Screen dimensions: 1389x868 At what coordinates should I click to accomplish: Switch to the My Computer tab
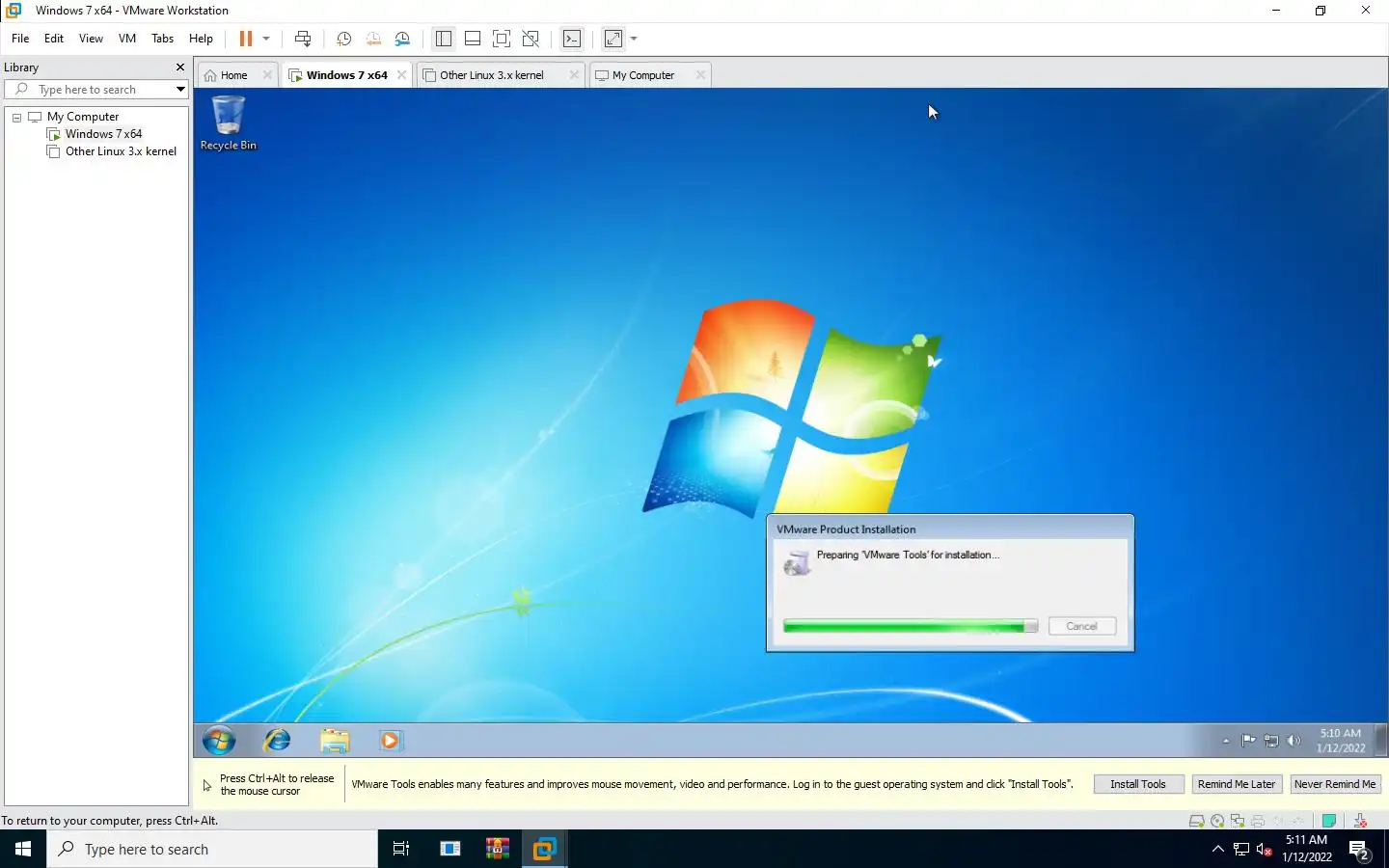click(643, 75)
